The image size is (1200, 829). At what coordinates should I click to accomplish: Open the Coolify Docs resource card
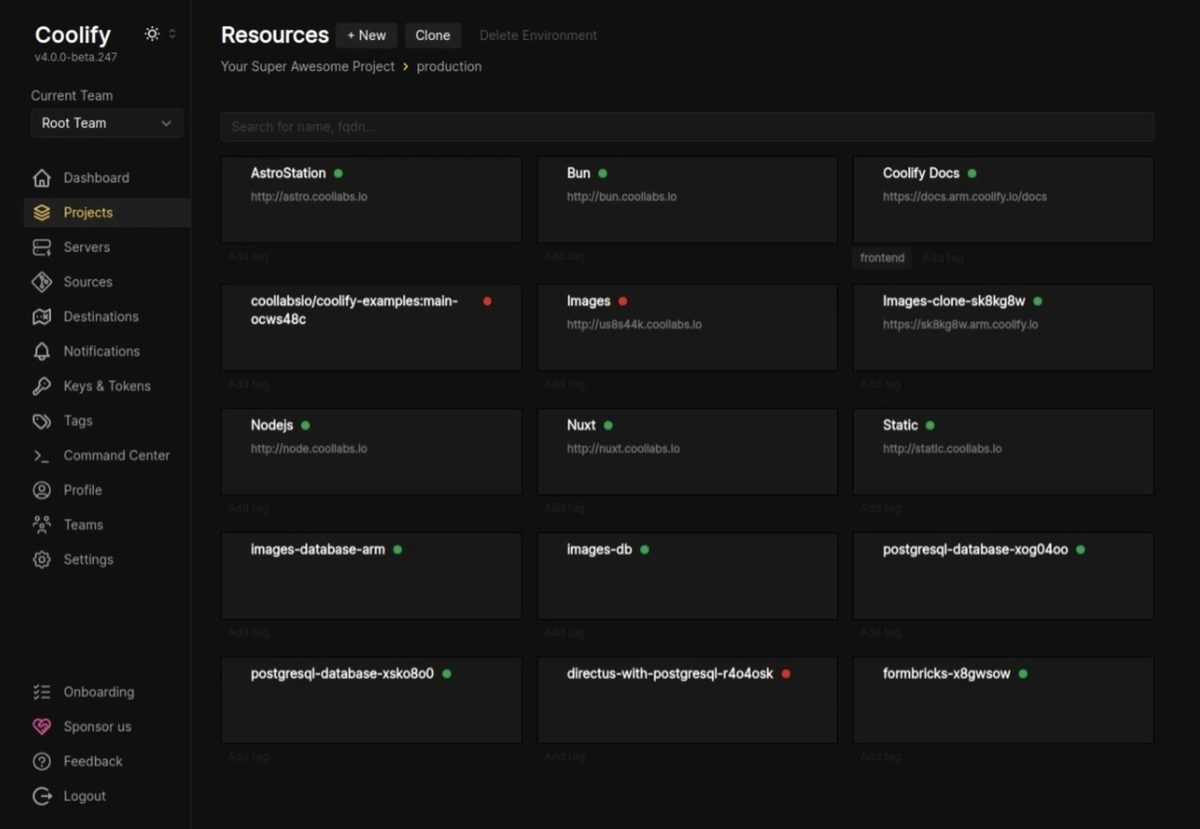(1003, 200)
